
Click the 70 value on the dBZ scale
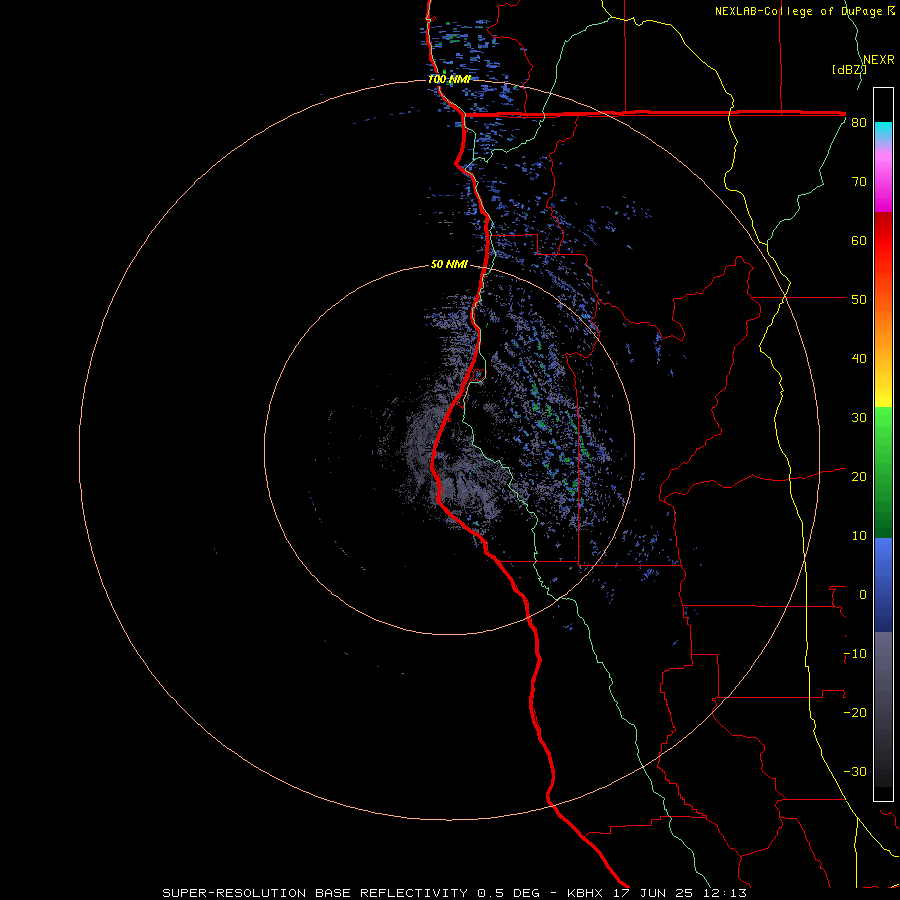tap(859, 182)
